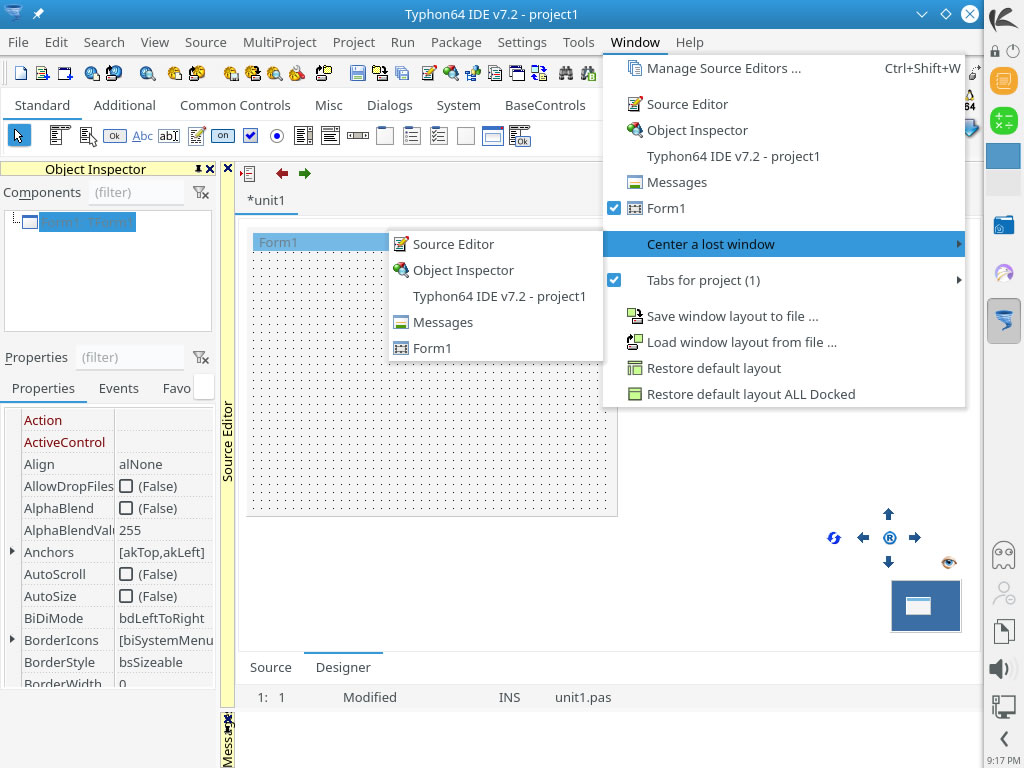Select the TCheckGroup component icon
Image resolution: width=1024 pixels, height=768 pixels.
439,136
